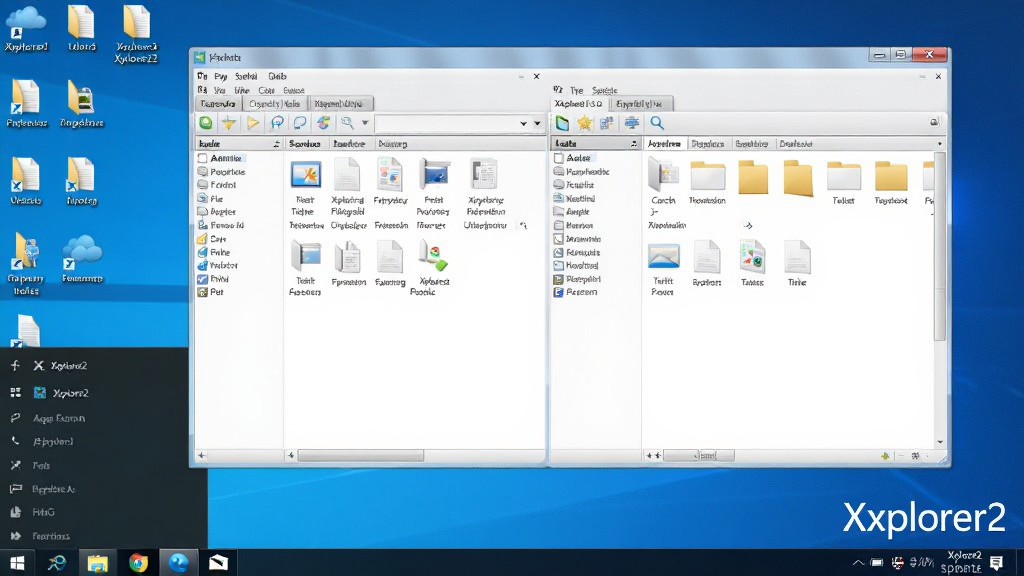Screen dimensions: 1024x576
Task: Click the colorful swirl icon in left pane toolbar
Action: [x=323, y=123]
